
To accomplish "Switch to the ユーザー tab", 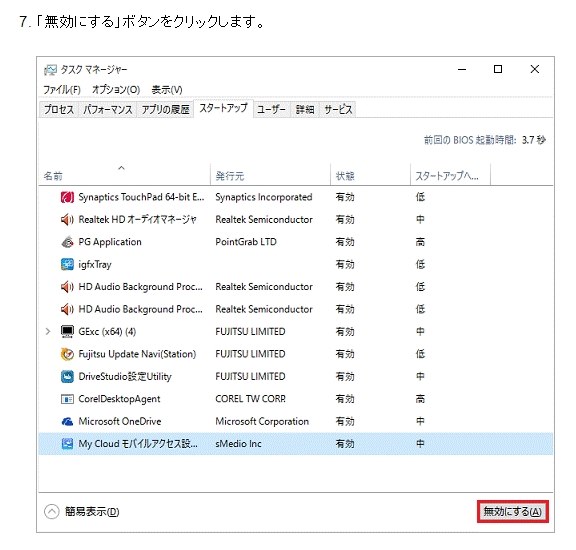I will click(x=271, y=109).
